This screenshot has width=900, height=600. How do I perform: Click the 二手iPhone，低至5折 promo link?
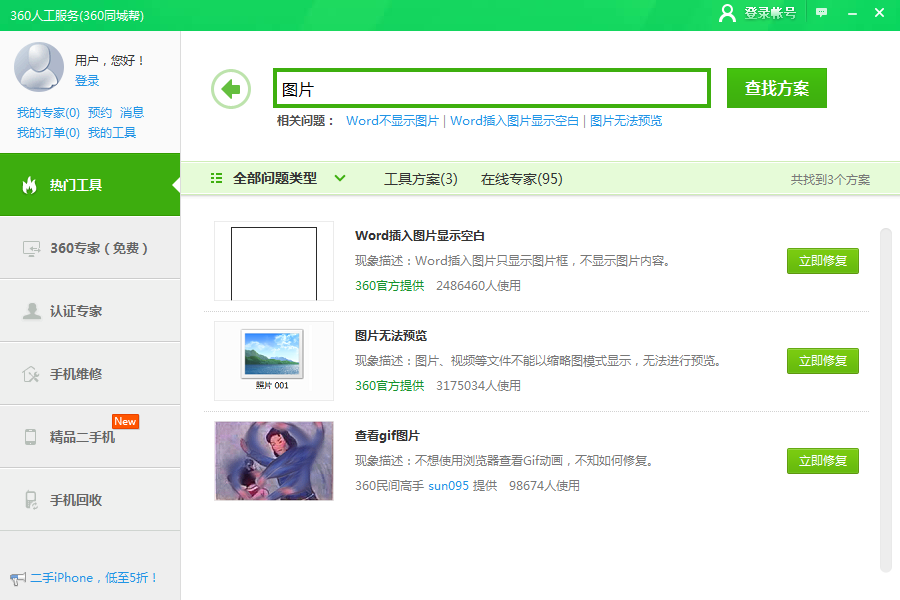click(94, 578)
